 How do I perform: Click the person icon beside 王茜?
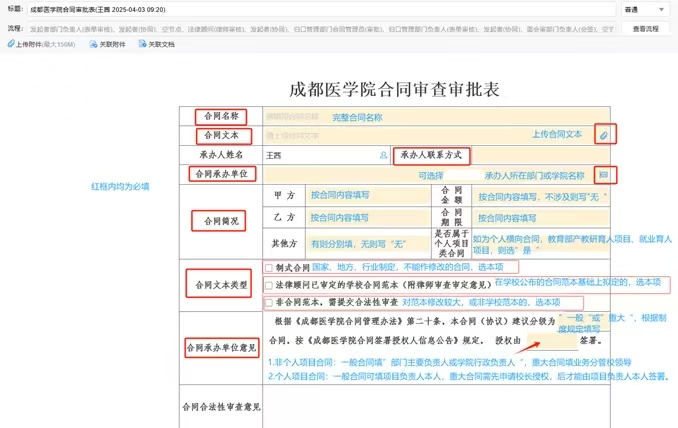[383, 155]
